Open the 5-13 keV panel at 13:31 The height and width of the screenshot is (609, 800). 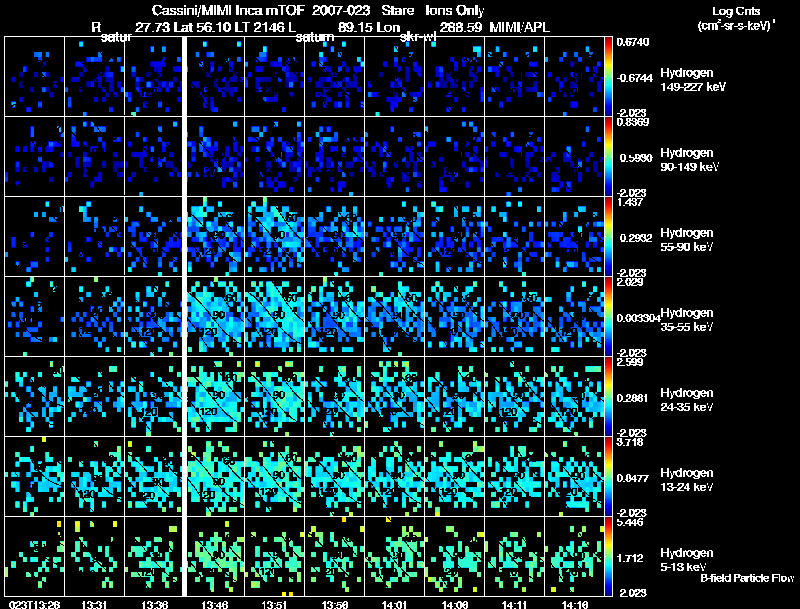pyautogui.click(x=94, y=556)
